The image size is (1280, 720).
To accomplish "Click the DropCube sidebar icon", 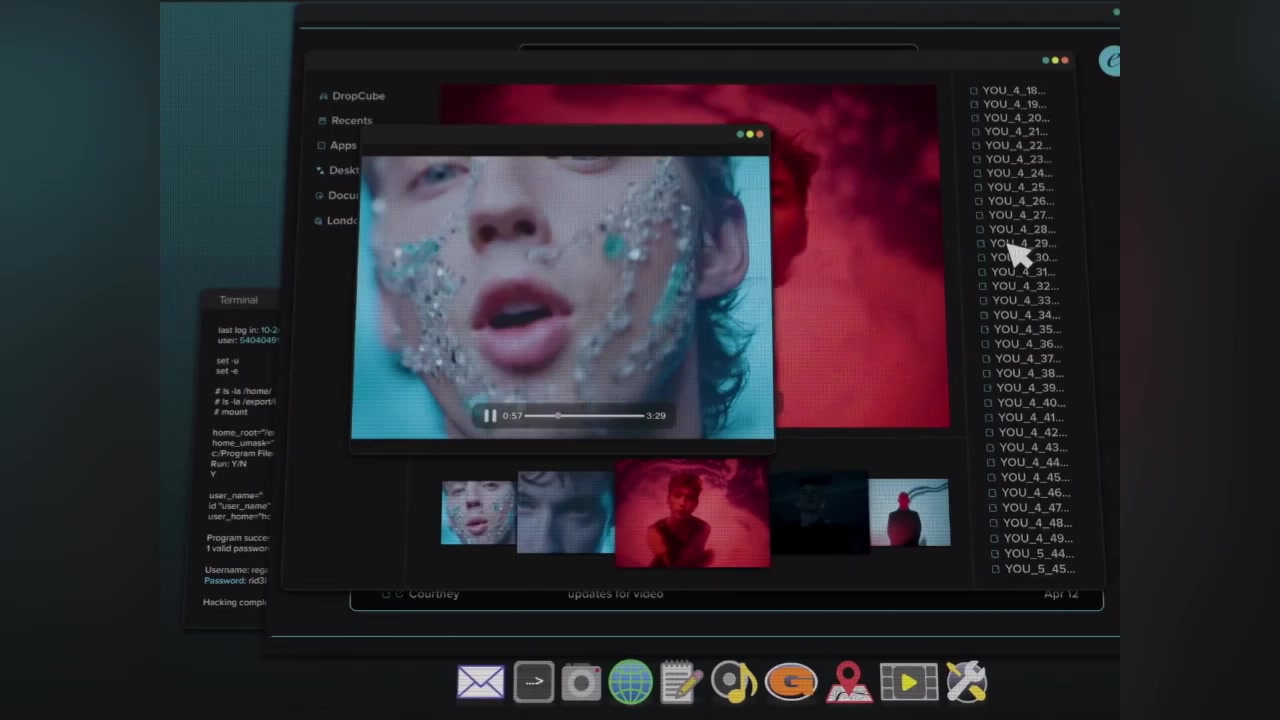I will [323, 96].
